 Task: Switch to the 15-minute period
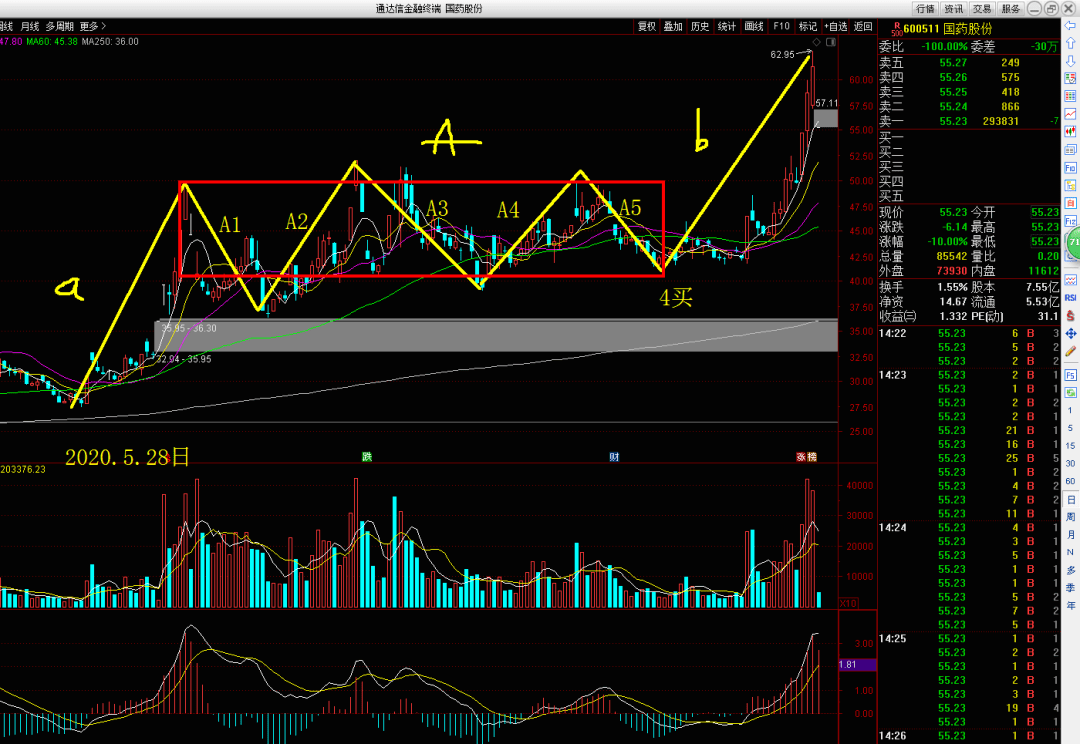click(1070, 446)
